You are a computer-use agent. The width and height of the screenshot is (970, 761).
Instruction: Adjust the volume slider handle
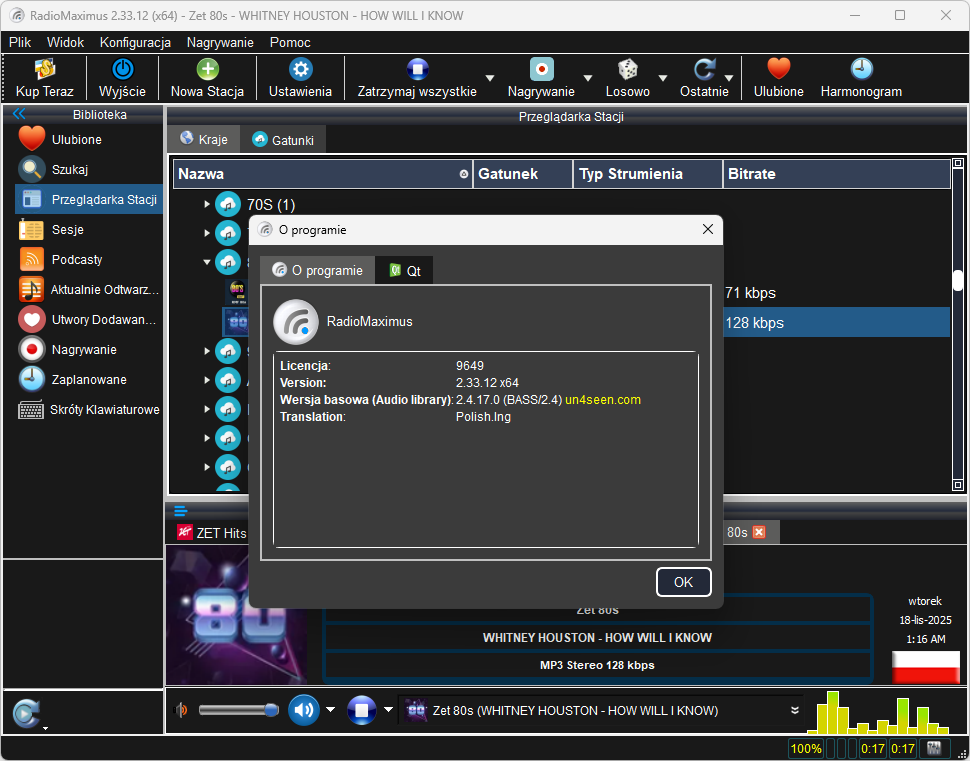coord(271,710)
